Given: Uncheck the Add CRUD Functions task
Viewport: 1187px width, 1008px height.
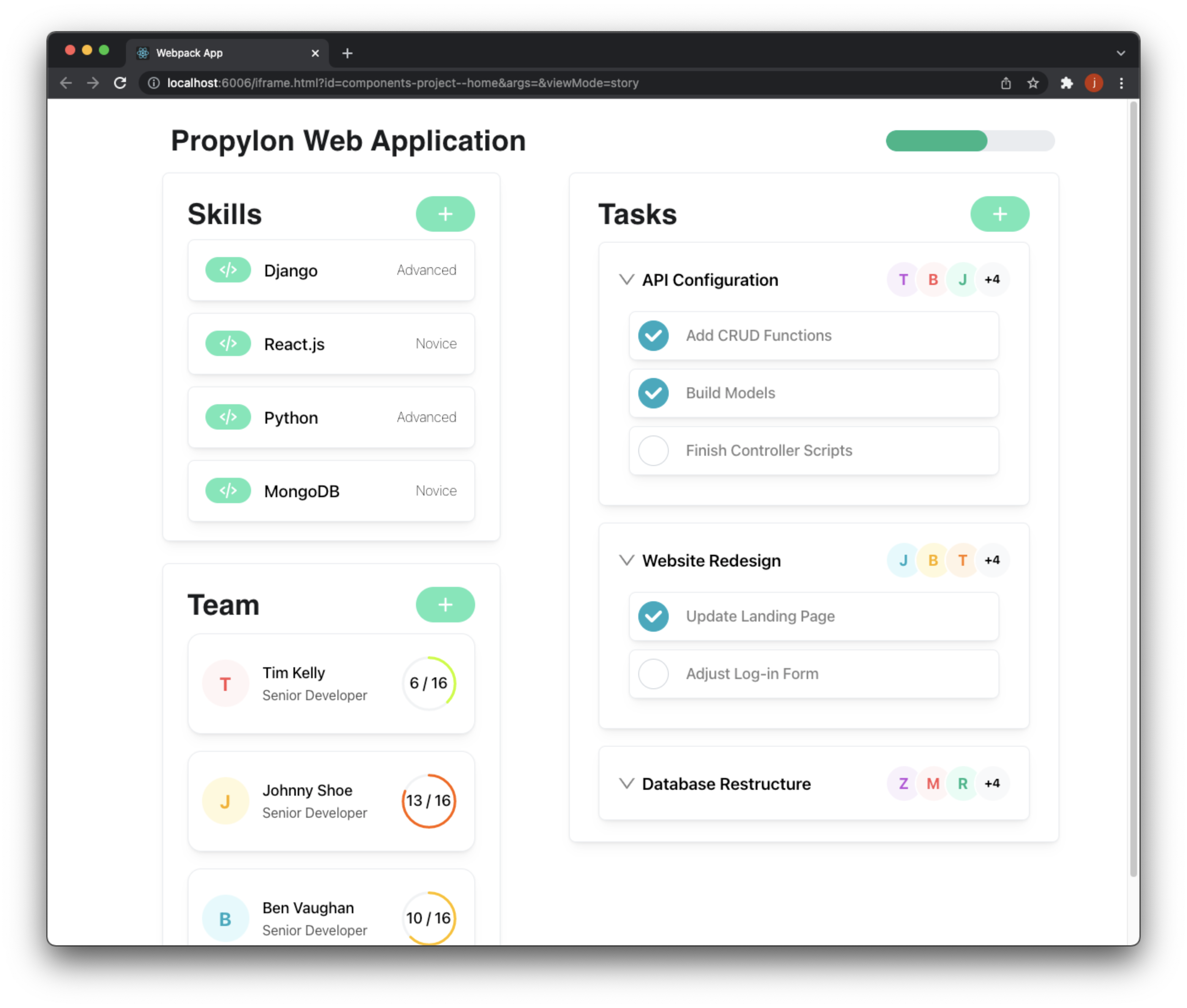Looking at the screenshot, I should pyautogui.click(x=654, y=336).
